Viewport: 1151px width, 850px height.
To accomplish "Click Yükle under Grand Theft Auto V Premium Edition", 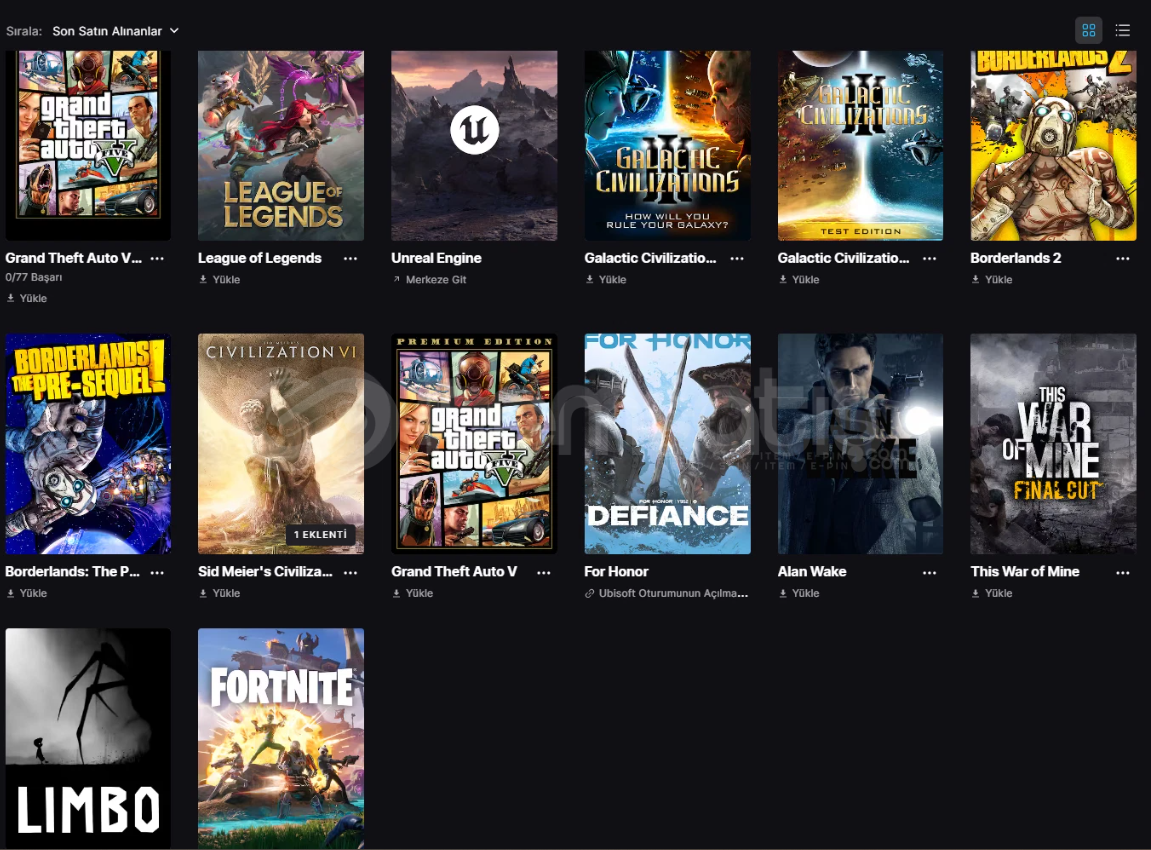I will 413,593.
